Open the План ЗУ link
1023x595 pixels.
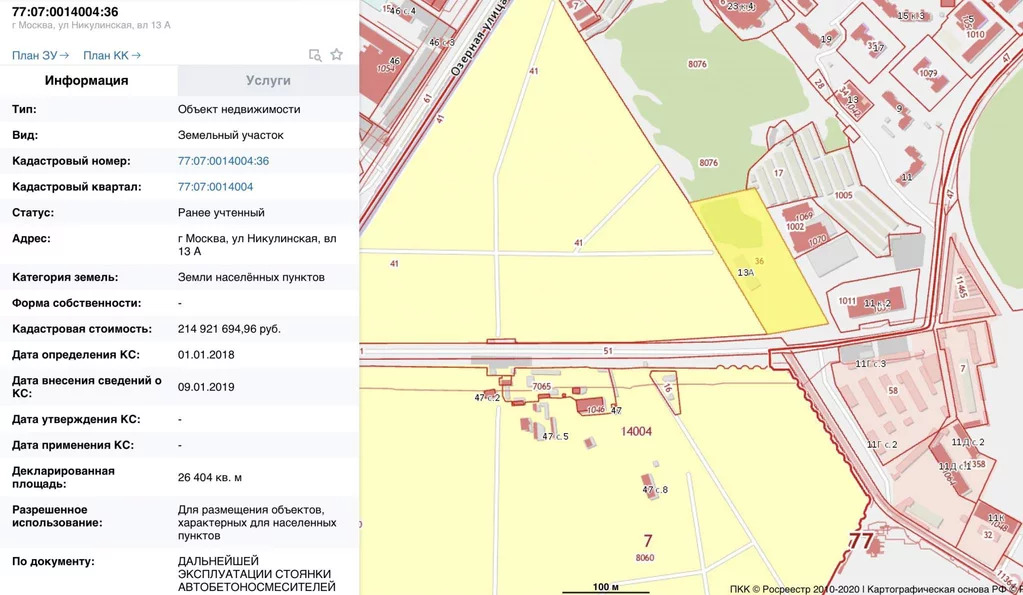(x=40, y=56)
